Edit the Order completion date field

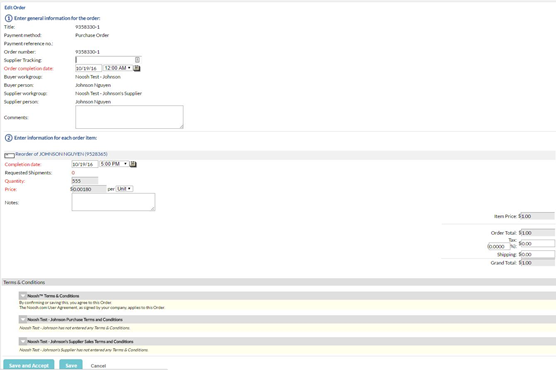pos(88,68)
